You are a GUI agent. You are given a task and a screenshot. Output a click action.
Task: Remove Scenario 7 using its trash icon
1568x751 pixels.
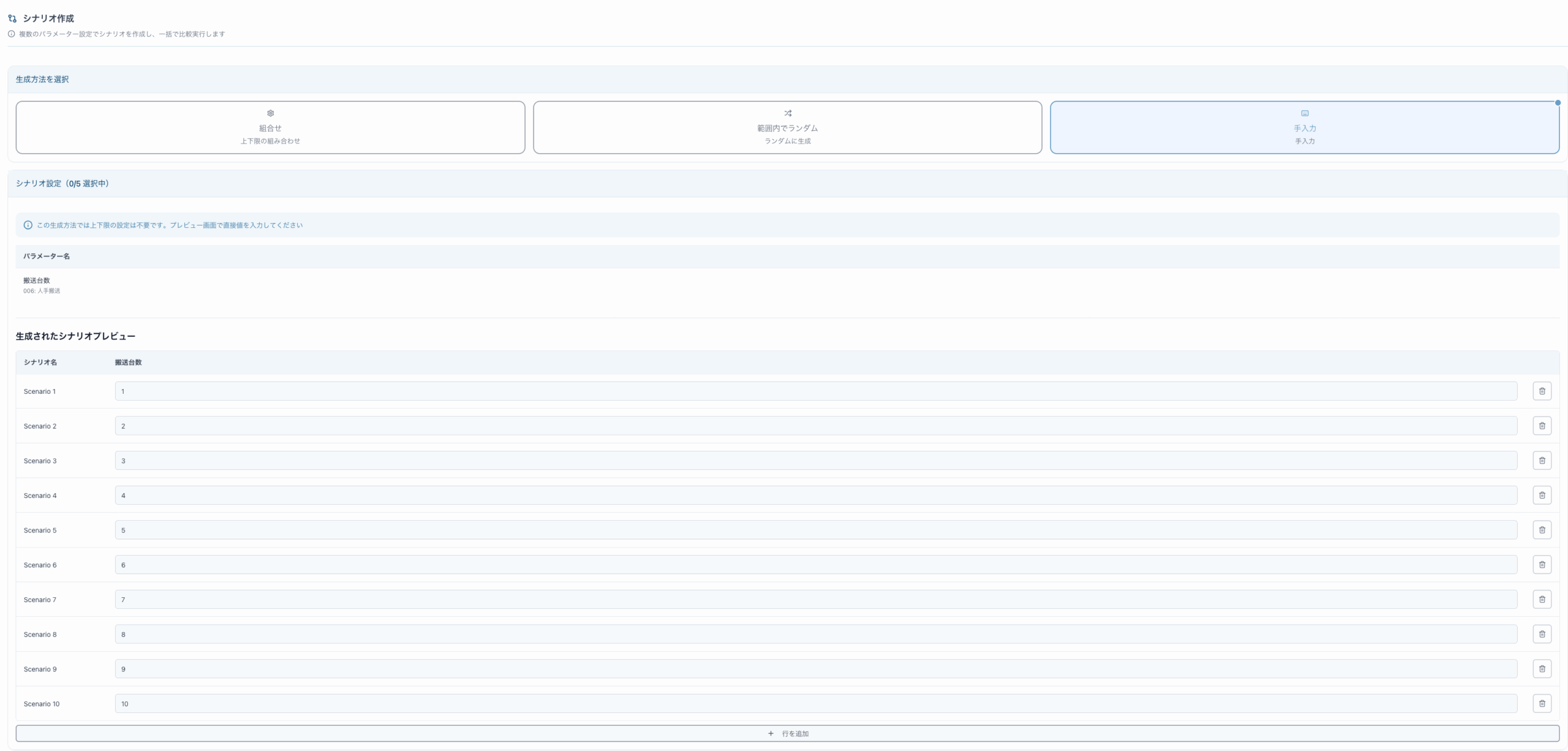[x=1542, y=599]
